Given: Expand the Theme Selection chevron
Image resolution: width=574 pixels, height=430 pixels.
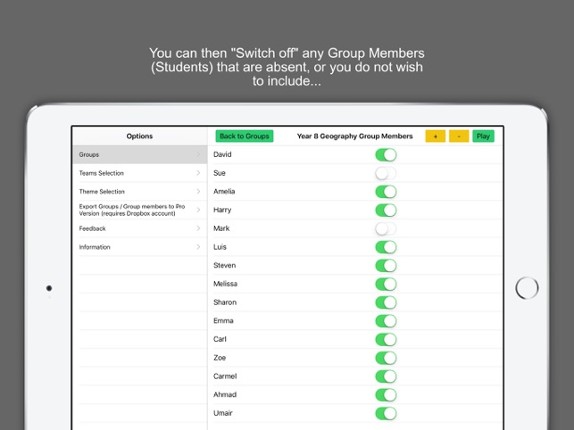Looking at the screenshot, I should coord(198,191).
